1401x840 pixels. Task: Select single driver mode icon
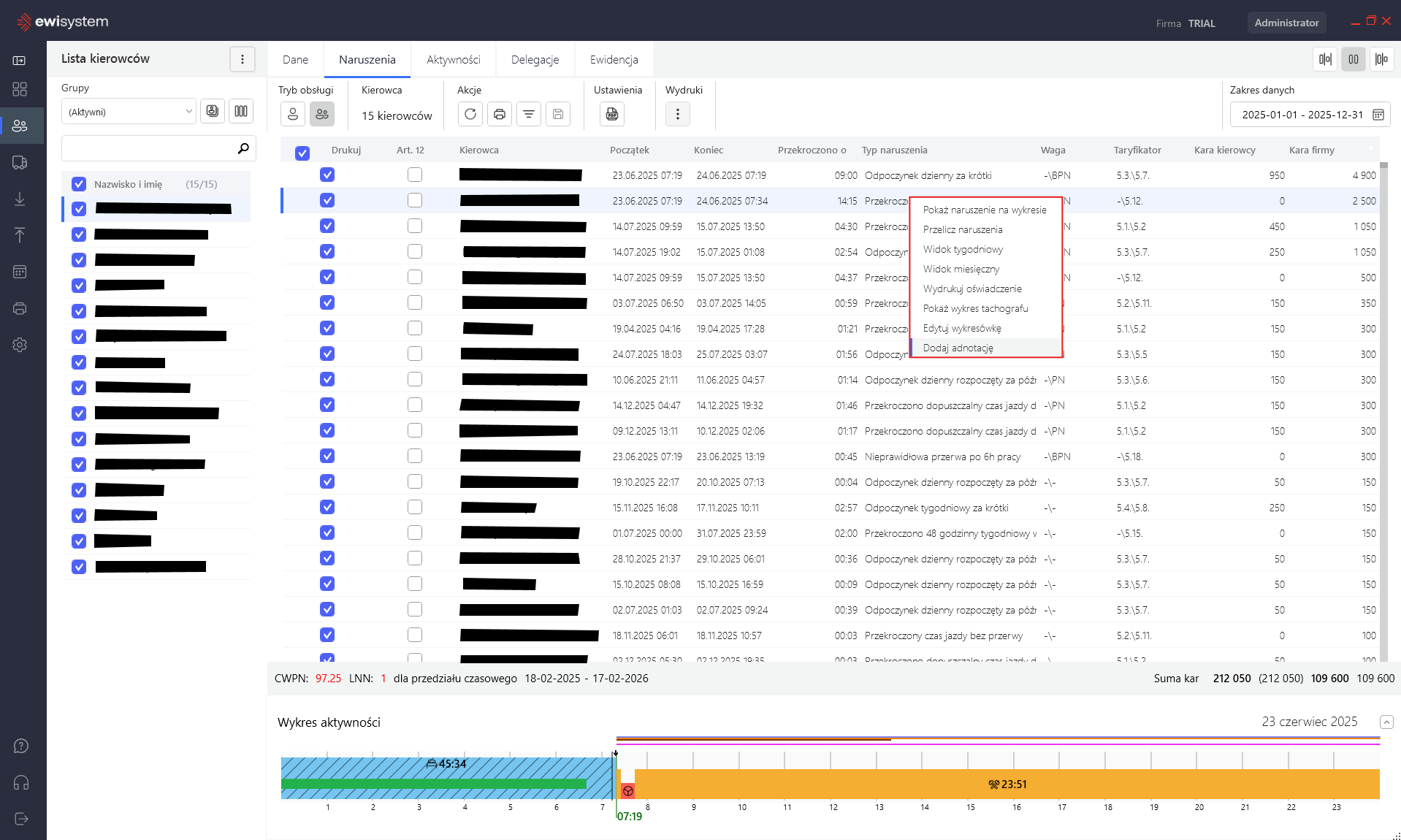click(293, 114)
